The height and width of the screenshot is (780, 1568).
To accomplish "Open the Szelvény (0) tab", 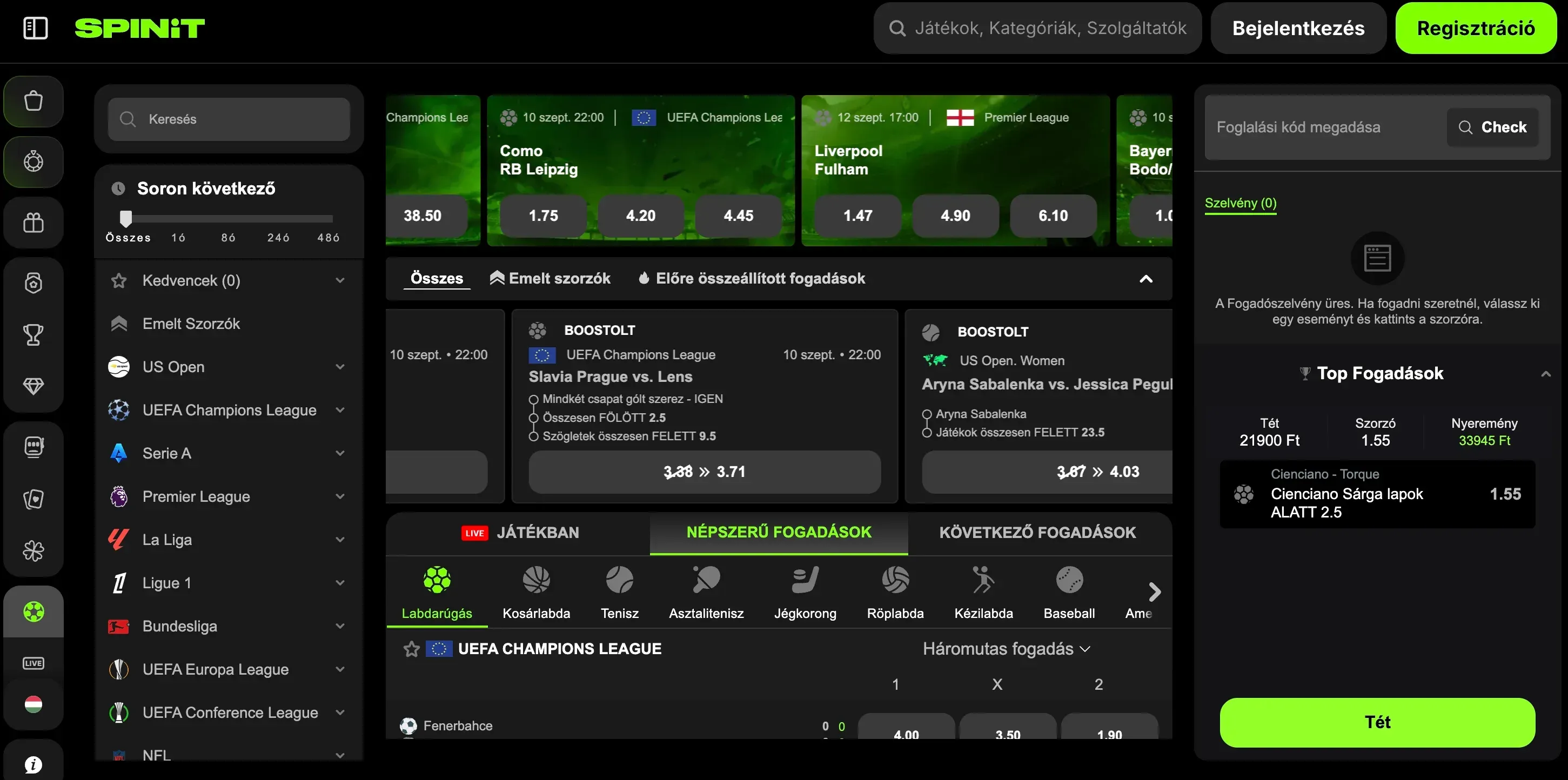I will [x=1241, y=203].
